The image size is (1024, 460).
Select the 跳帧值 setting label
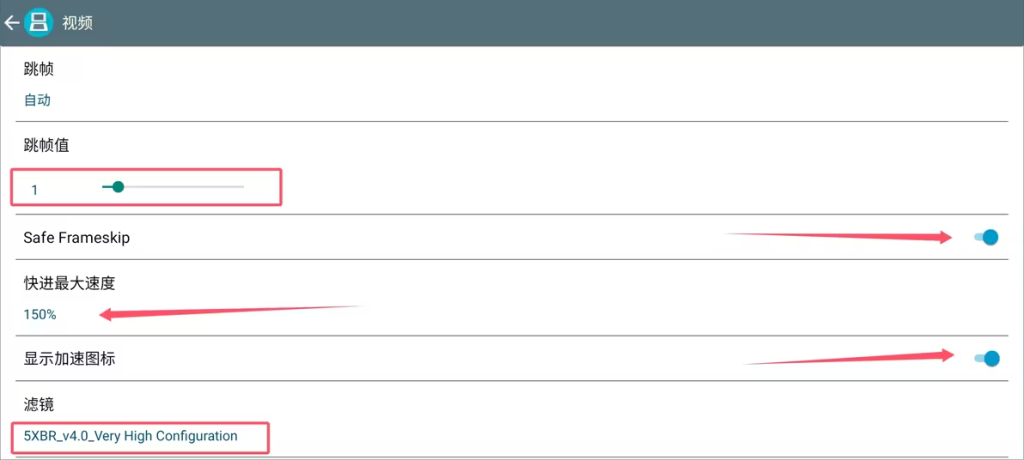tap(46, 145)
